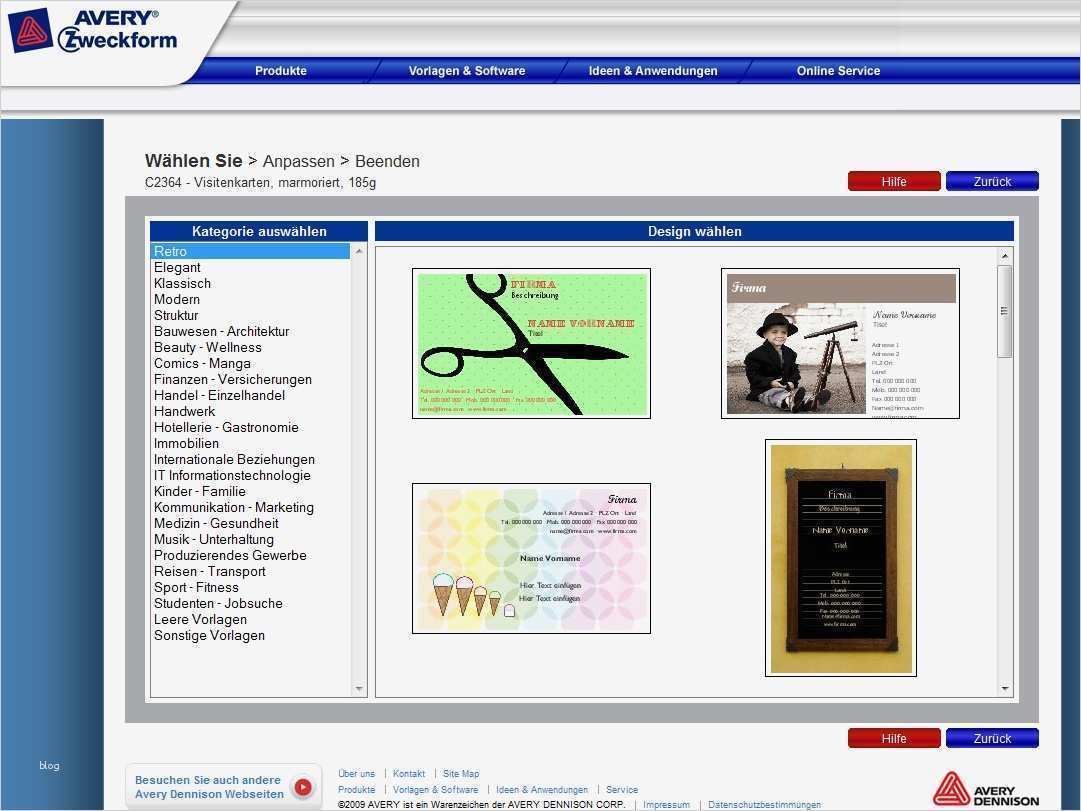Click the Avery Zweckform logo
The image size is (1081, 811).
(93, 30)
